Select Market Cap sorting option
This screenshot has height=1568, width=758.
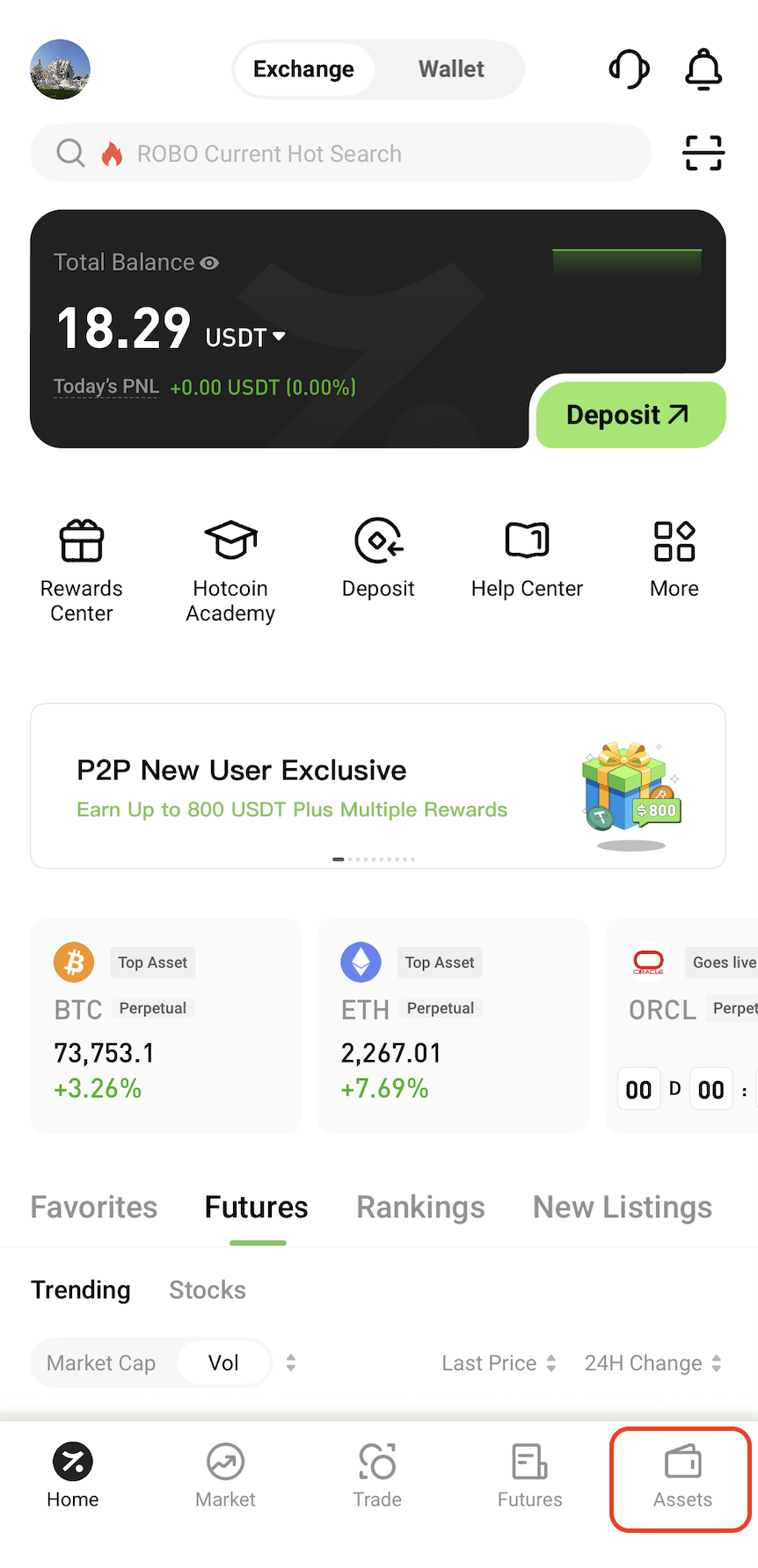(101, 1363)
